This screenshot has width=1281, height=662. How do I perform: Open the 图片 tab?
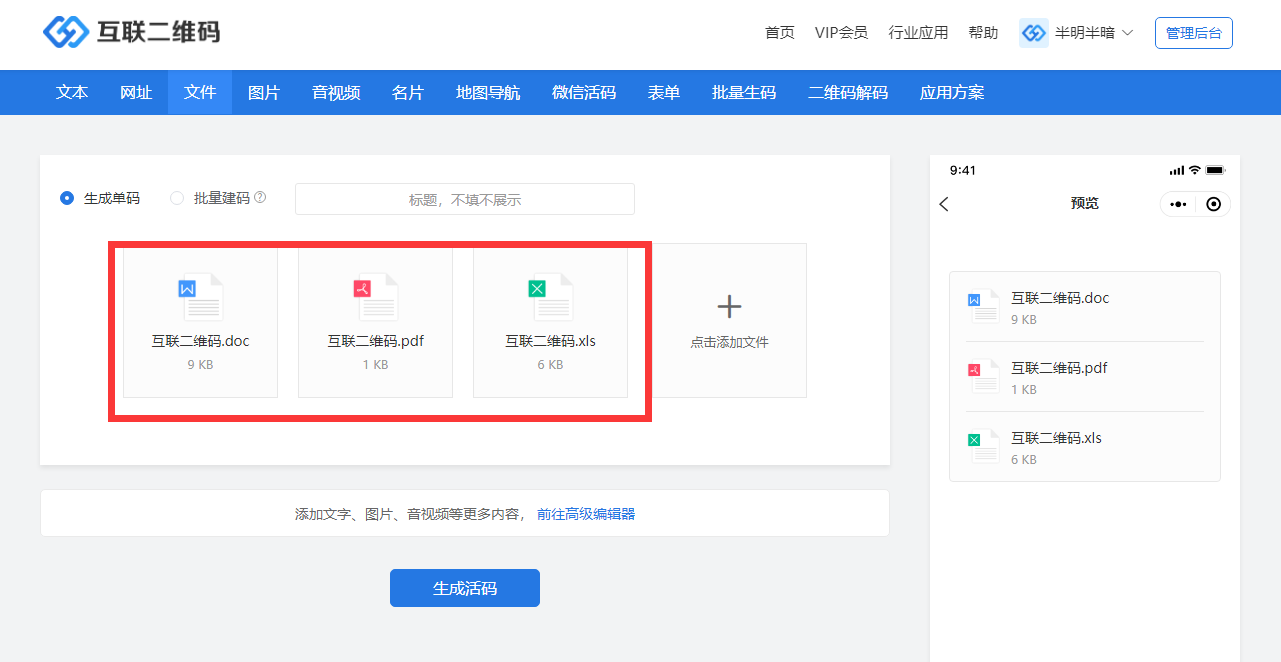click(264, 93)
